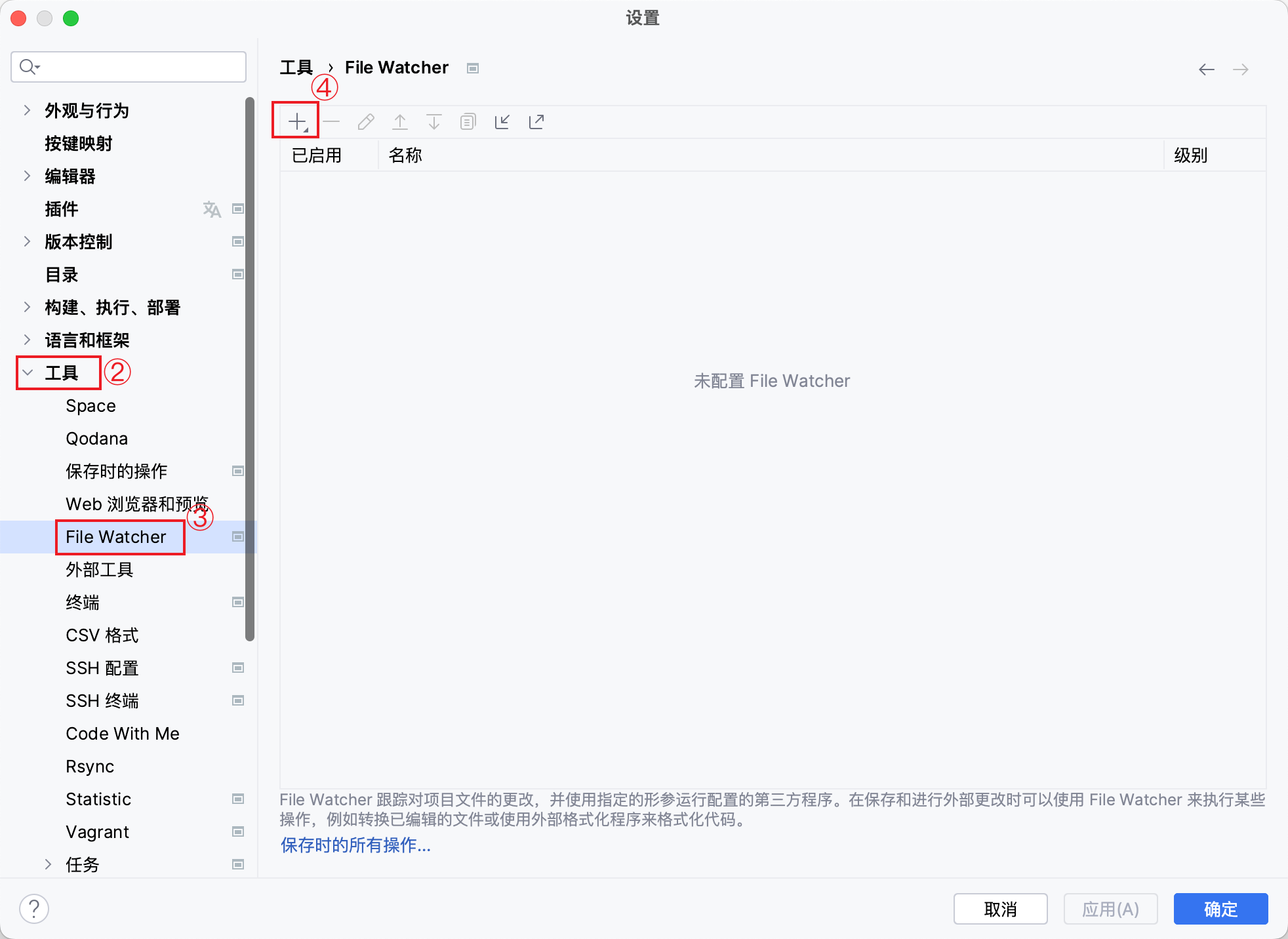The image size is (1288, 939).
Task: Open the Code With Me settings
Action: point(123,733)
